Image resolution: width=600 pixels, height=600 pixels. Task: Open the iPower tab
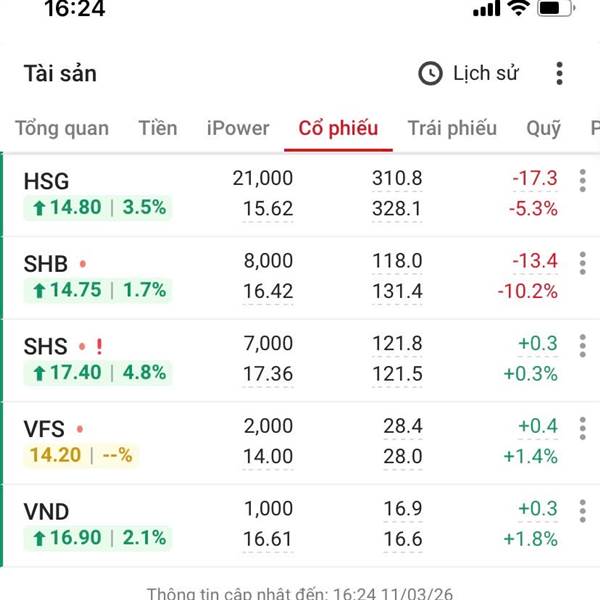point(238,128)
